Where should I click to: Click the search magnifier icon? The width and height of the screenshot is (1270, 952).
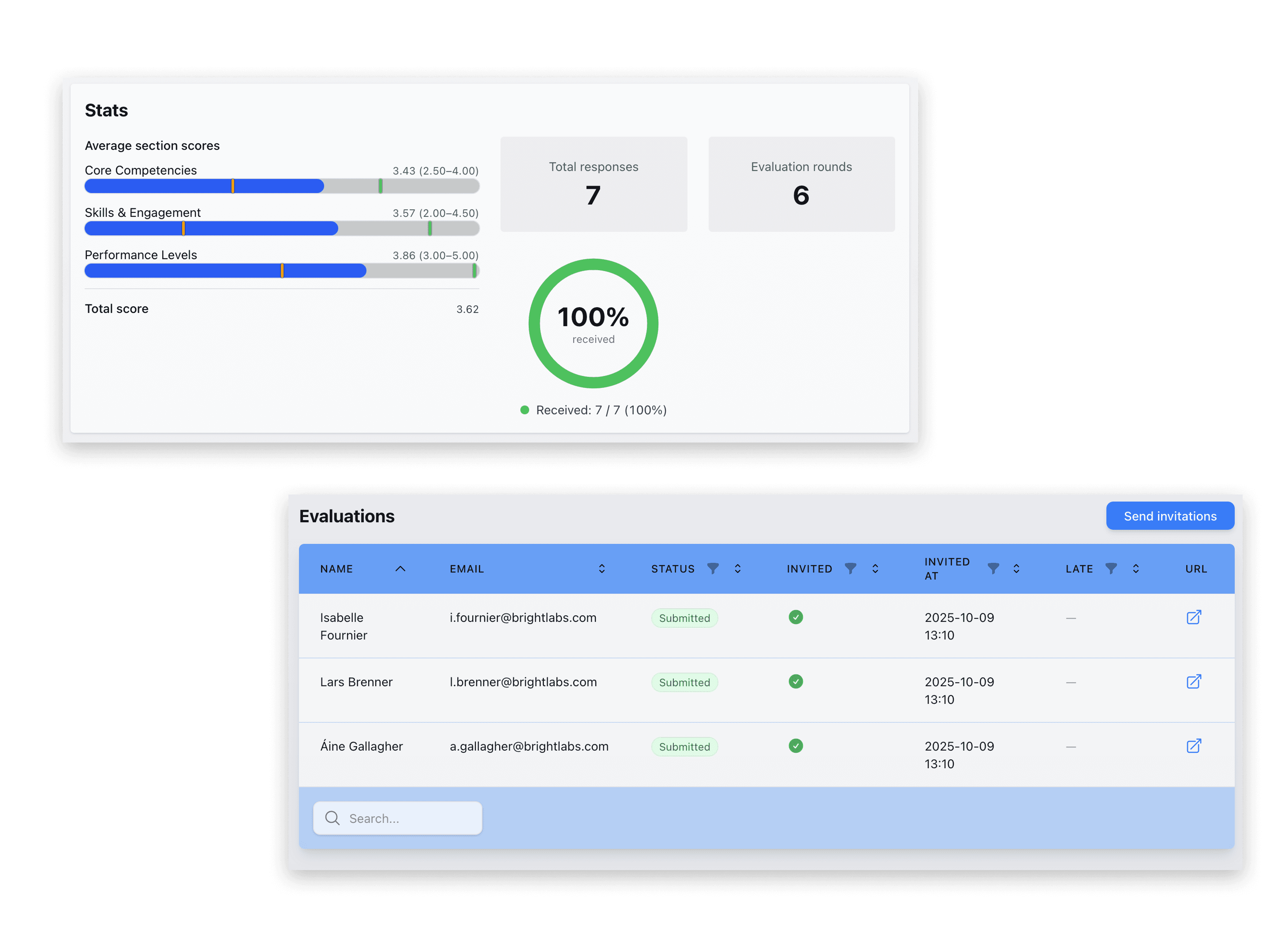332,818
